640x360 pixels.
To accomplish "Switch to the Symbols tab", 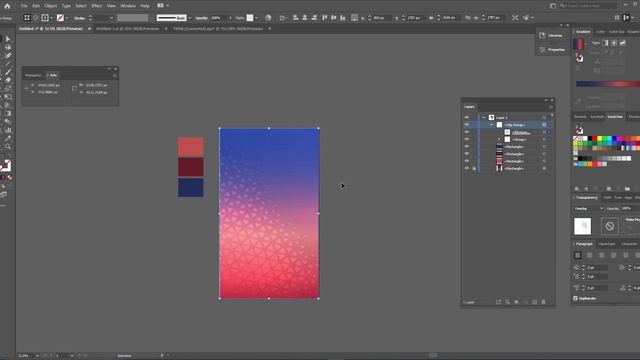I will click(597, 117).
